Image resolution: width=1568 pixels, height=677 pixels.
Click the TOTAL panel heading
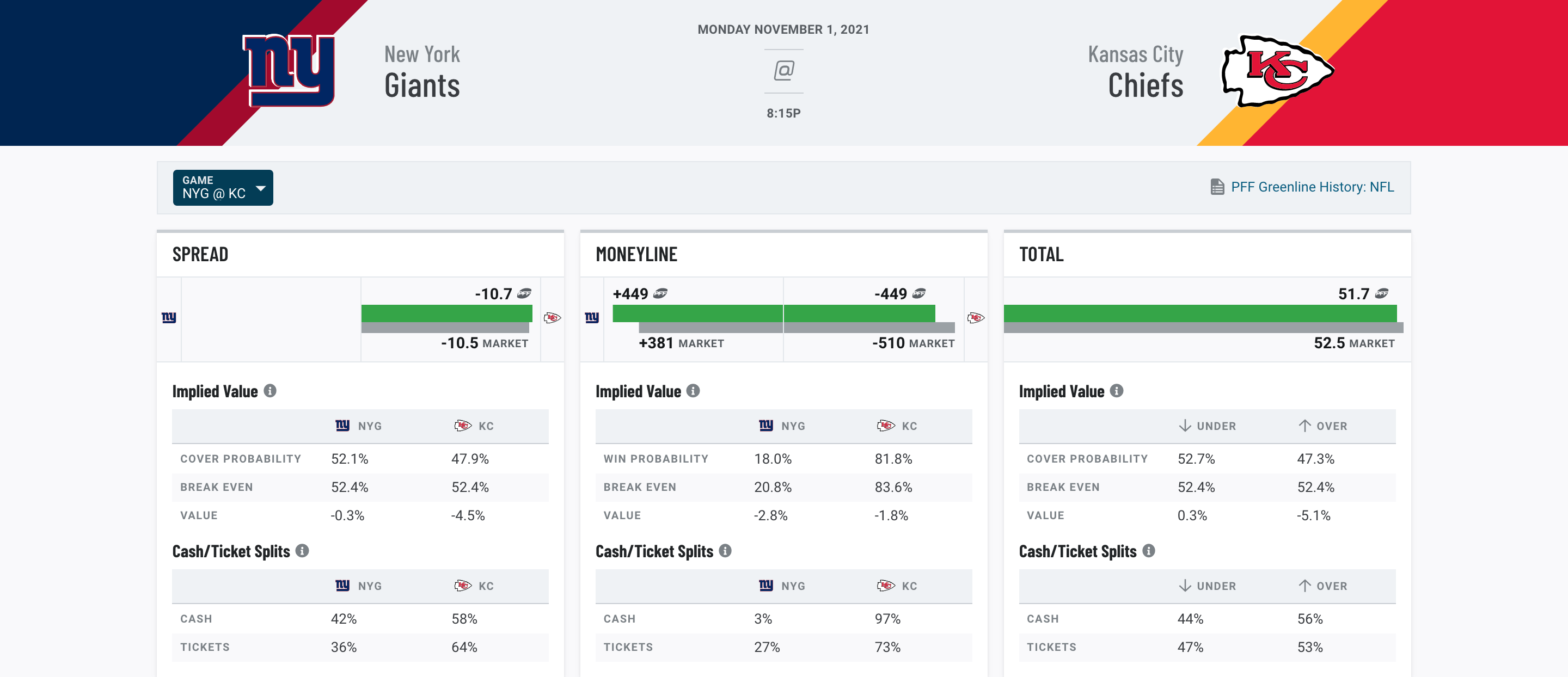tap(1042, 254)
